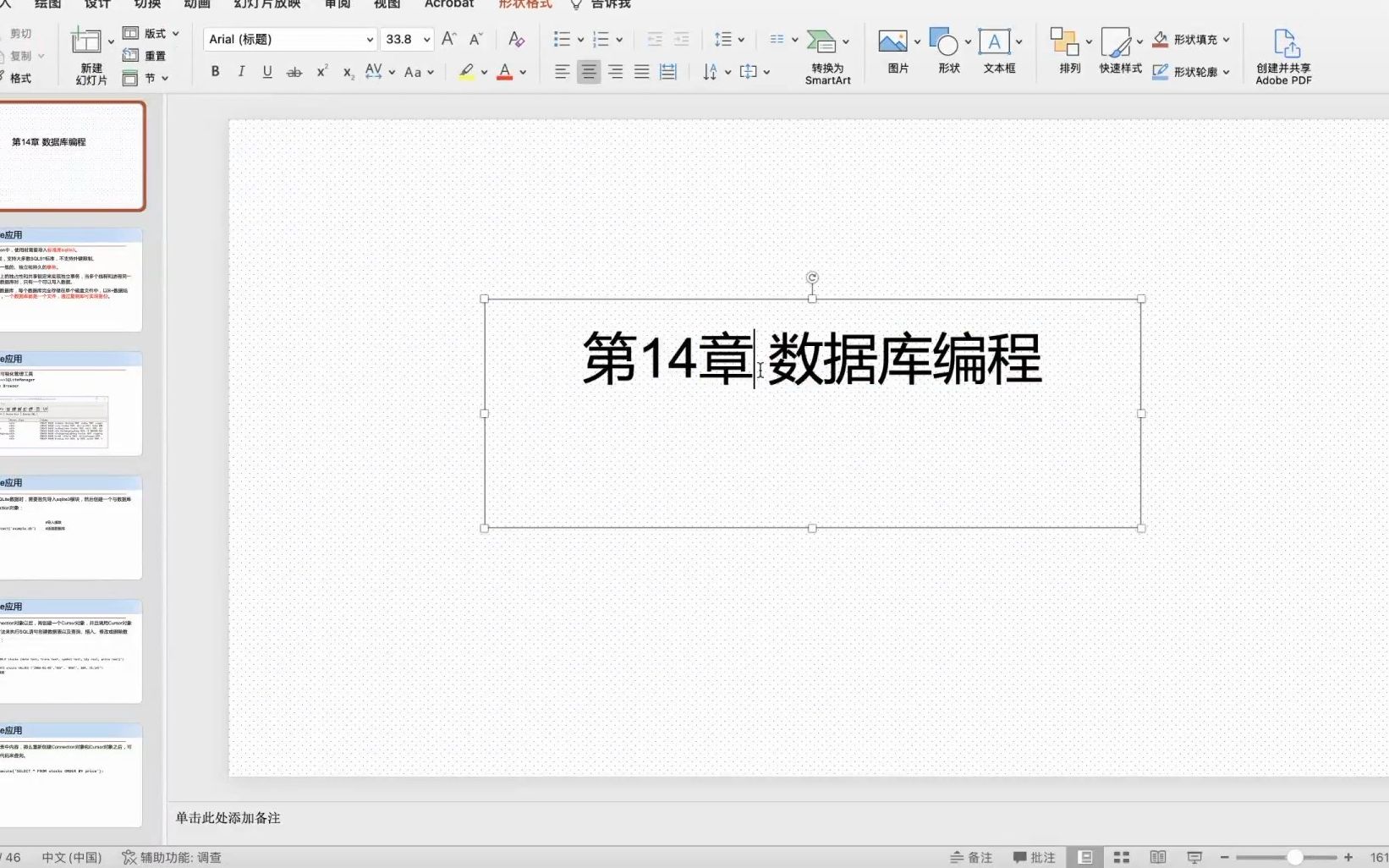Click the numbered list icon
Screen dimensions: 1389x868
click(601, 39)
